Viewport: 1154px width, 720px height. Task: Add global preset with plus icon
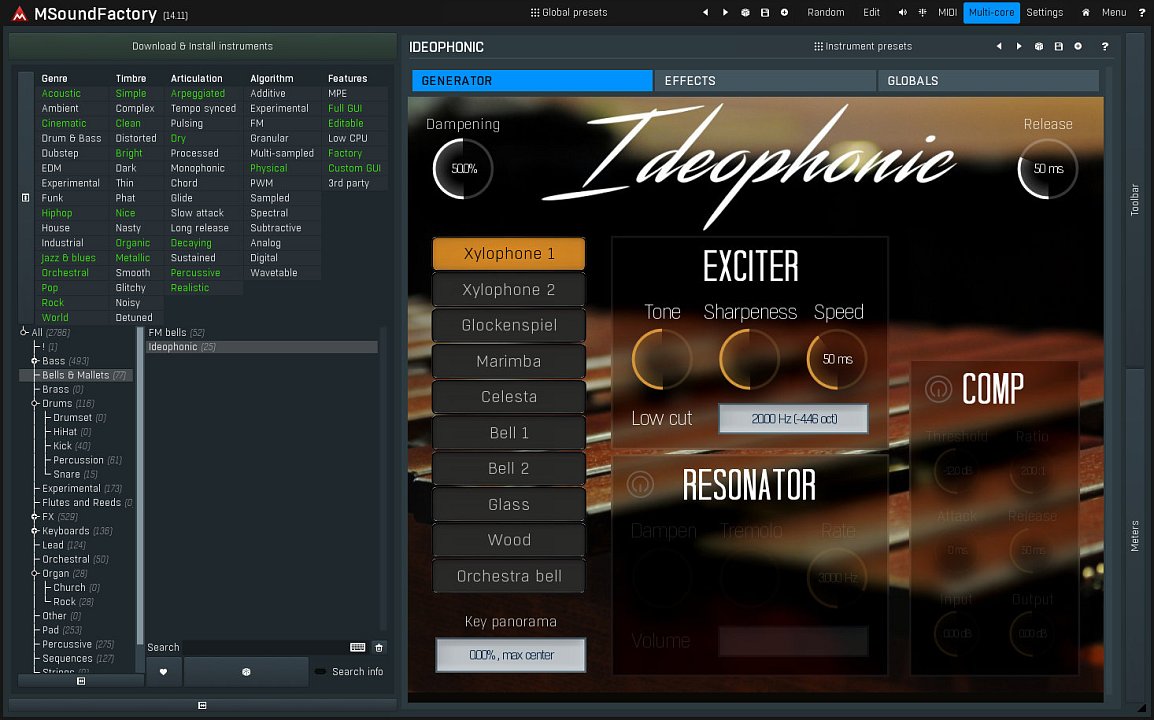(x=785, y=13)
